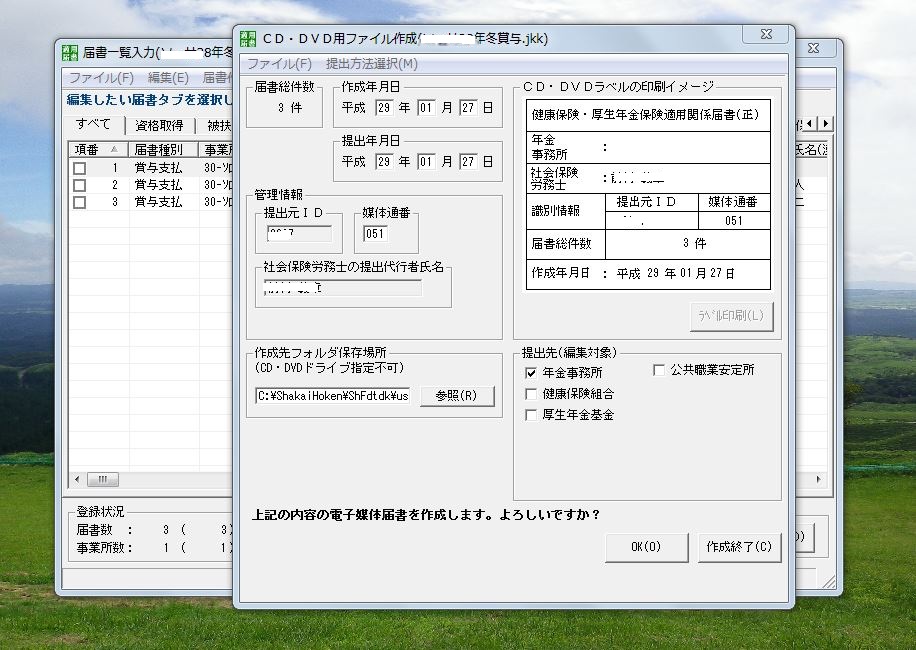Click the CD・DVD dialog title bar icon

[x=247, y=38]
